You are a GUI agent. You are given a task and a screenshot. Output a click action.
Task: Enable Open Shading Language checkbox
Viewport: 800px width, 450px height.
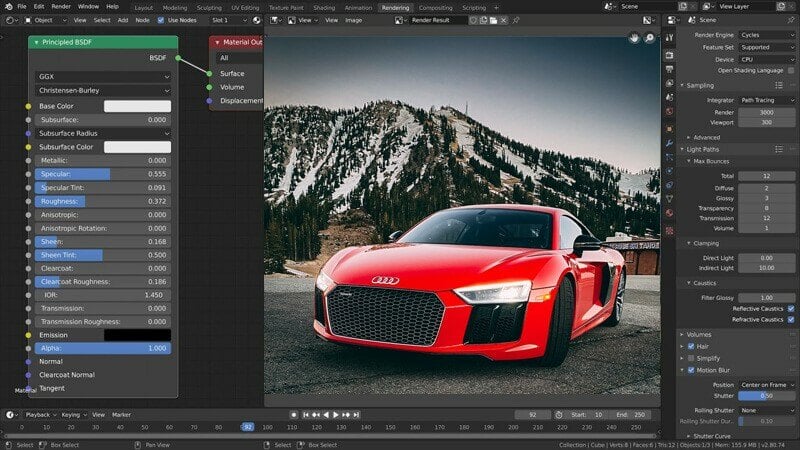(791, 70)
